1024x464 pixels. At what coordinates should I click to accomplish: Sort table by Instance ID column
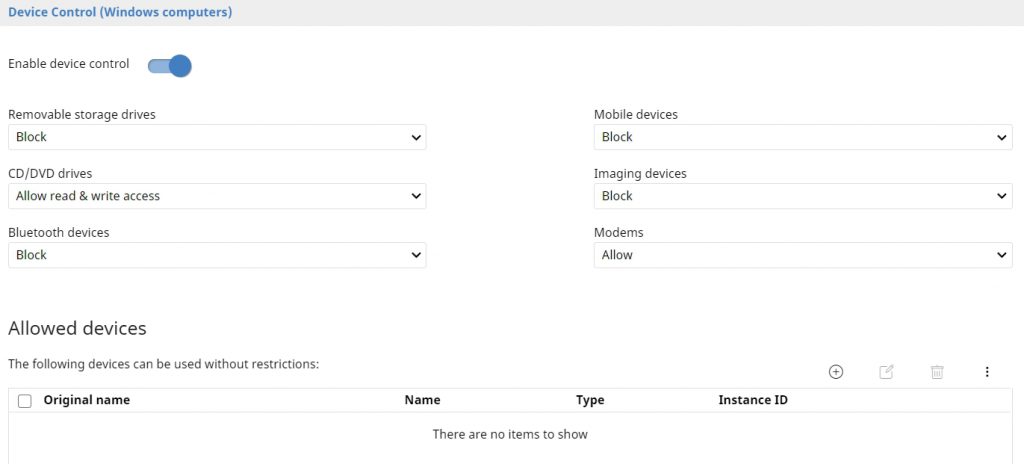point(753,400)
